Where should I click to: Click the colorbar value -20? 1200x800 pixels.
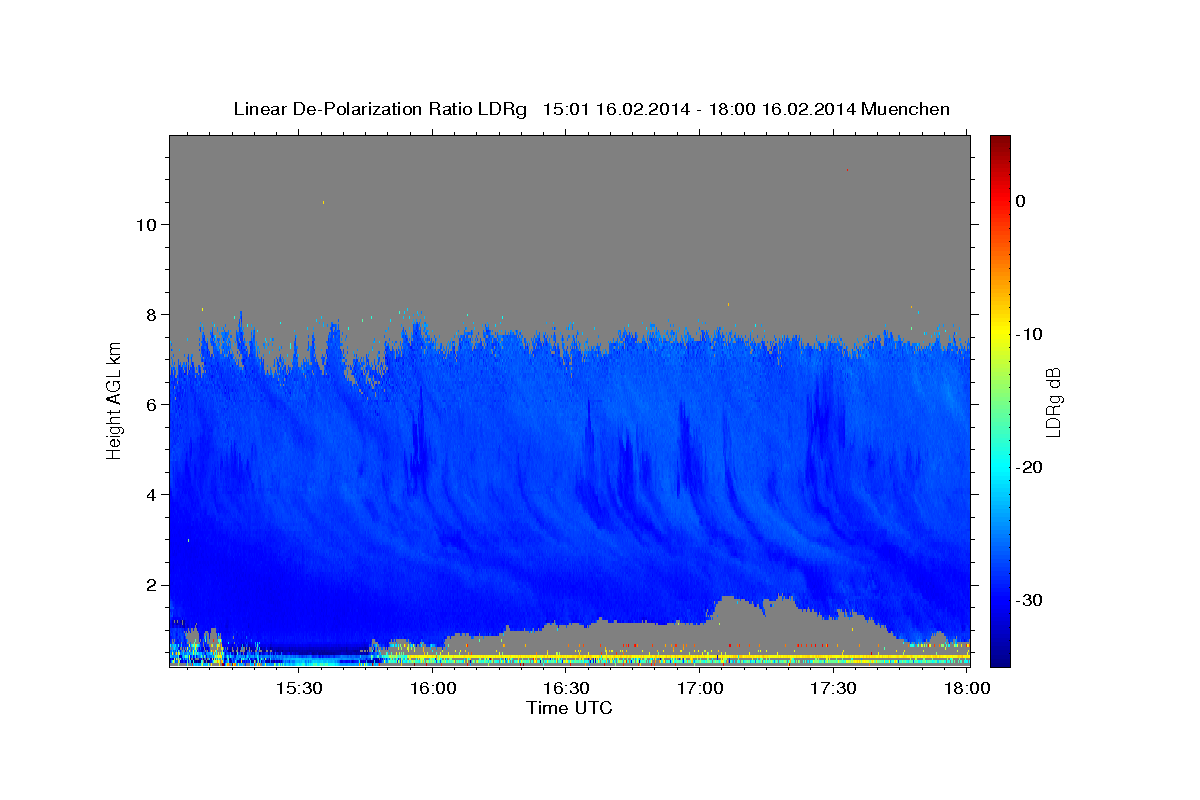[x=1030, y=467]
